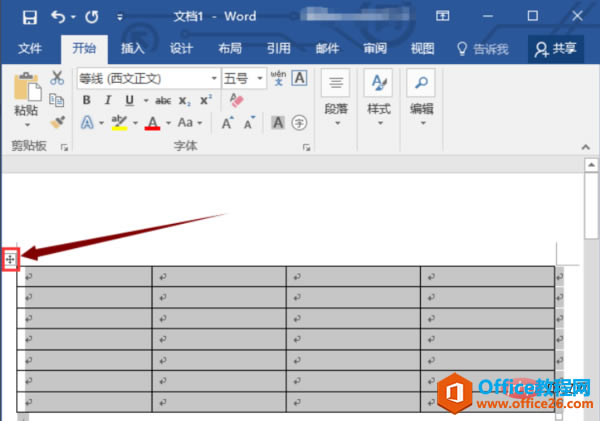Toggle character shading A icon
600x421 pixels.
pyautogui.click(x=278, y=123)
